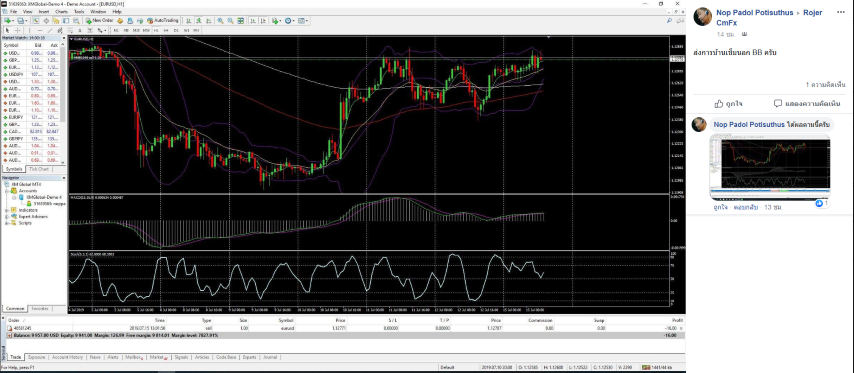Switch timeframe to H1
Viewport: 854px width, 373px height.
click(x=156, y=30)
